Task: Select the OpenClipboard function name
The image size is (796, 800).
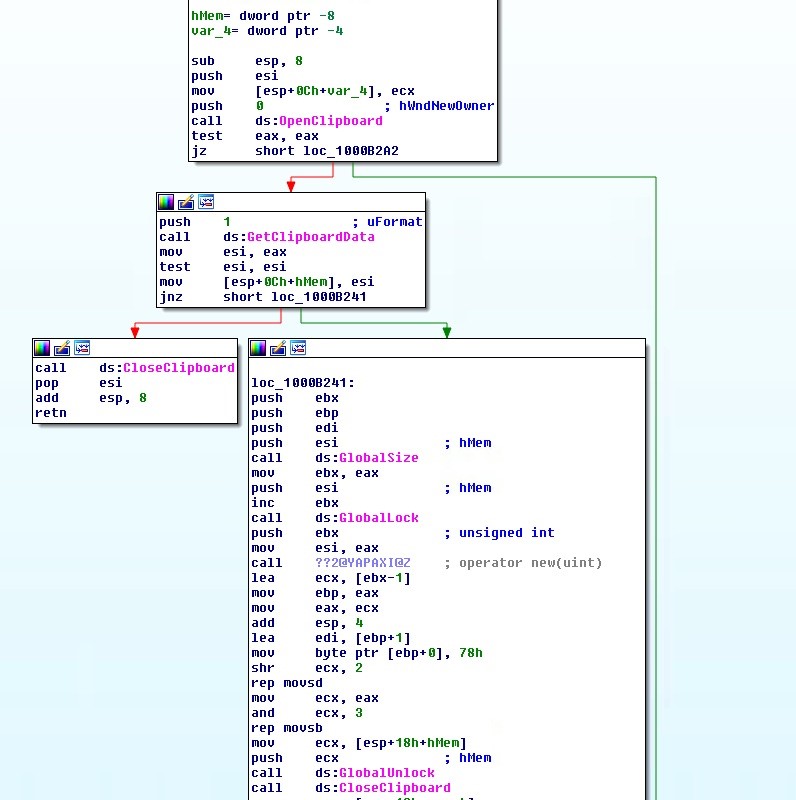Action: coord(330,121)
